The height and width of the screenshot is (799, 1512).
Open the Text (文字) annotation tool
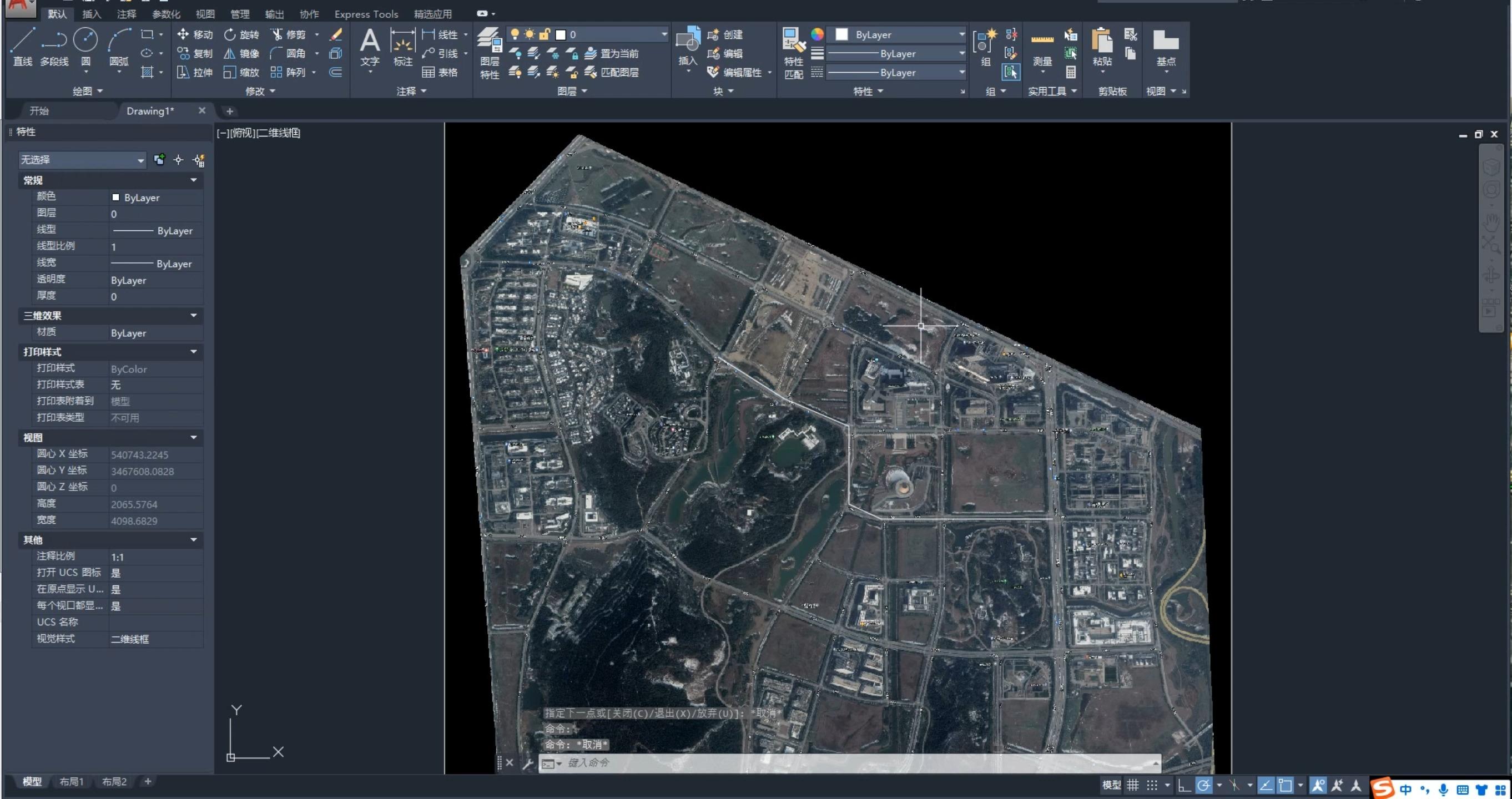point(369,47)
